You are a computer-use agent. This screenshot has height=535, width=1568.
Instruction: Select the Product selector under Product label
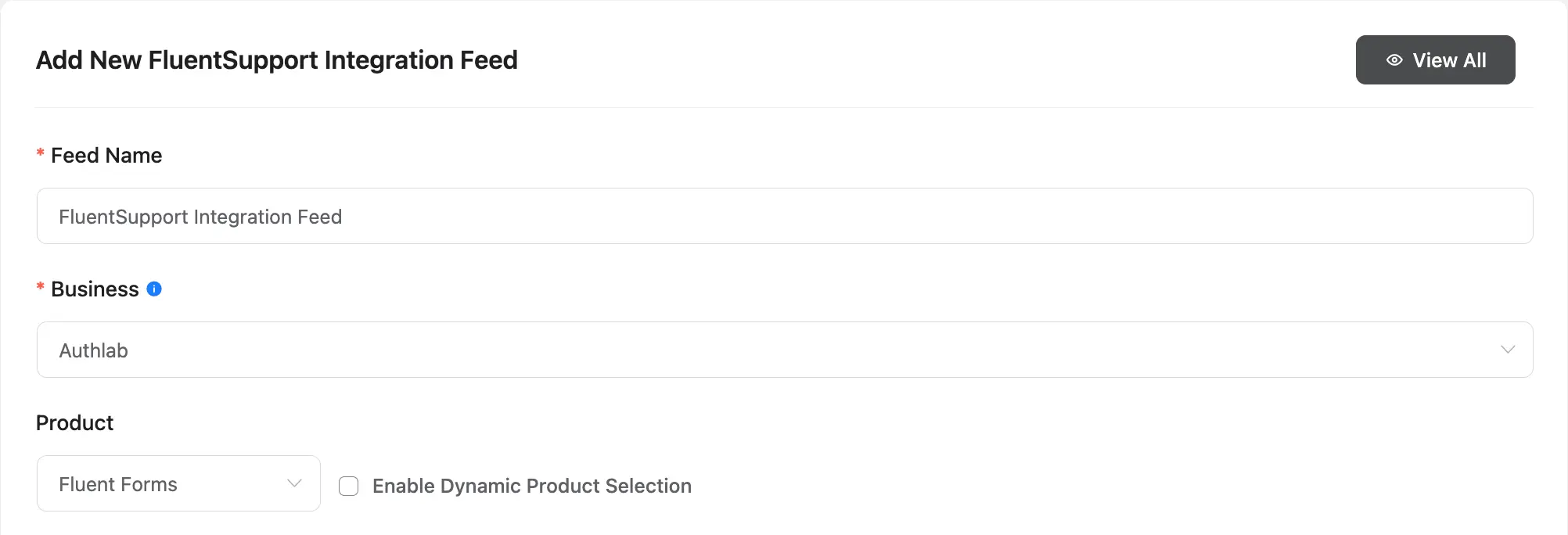178,483
